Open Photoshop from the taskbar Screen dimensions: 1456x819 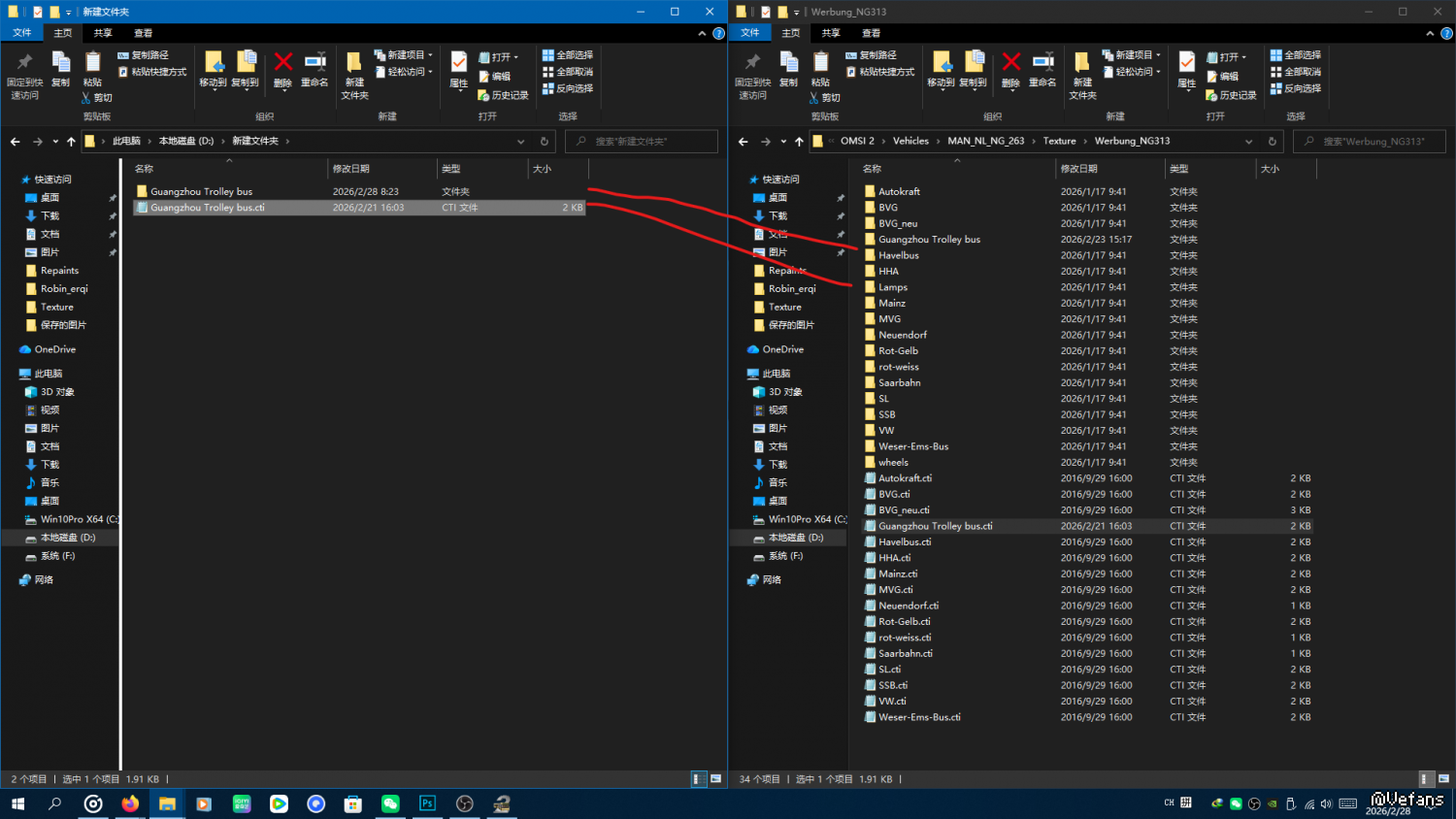(427, 803)
